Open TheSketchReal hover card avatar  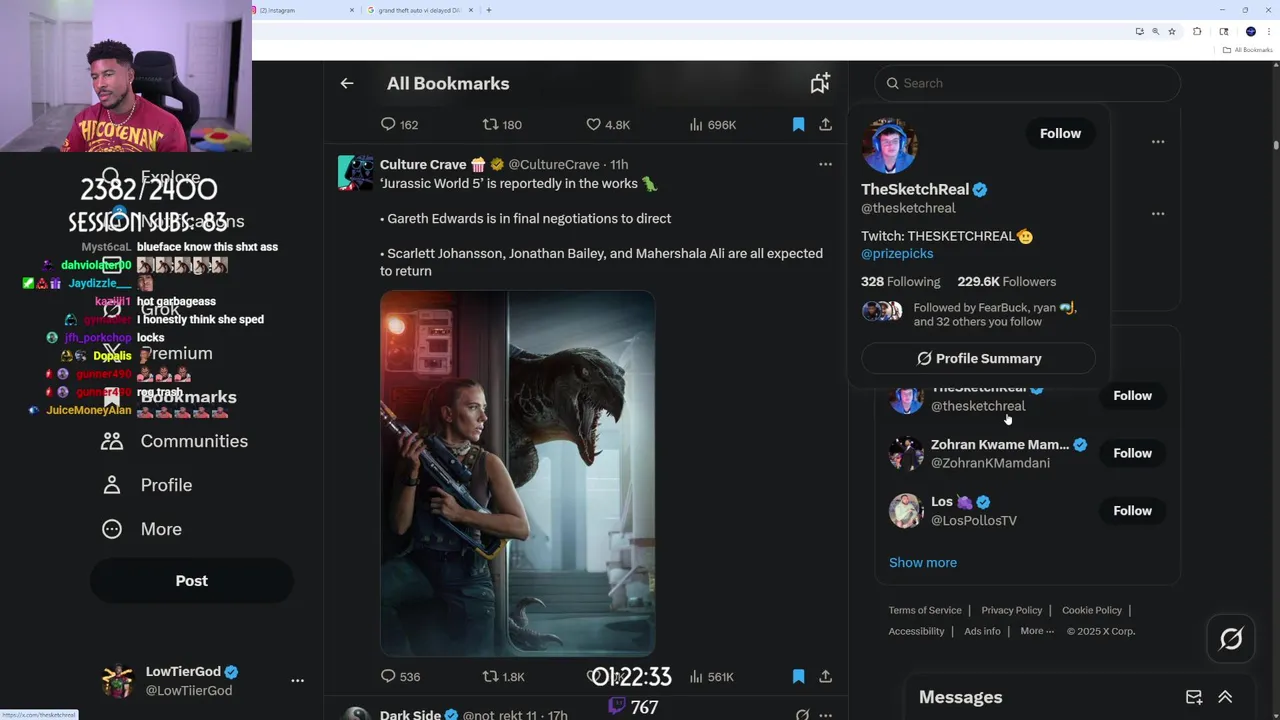pyautogui.click(x=889, y=146)
